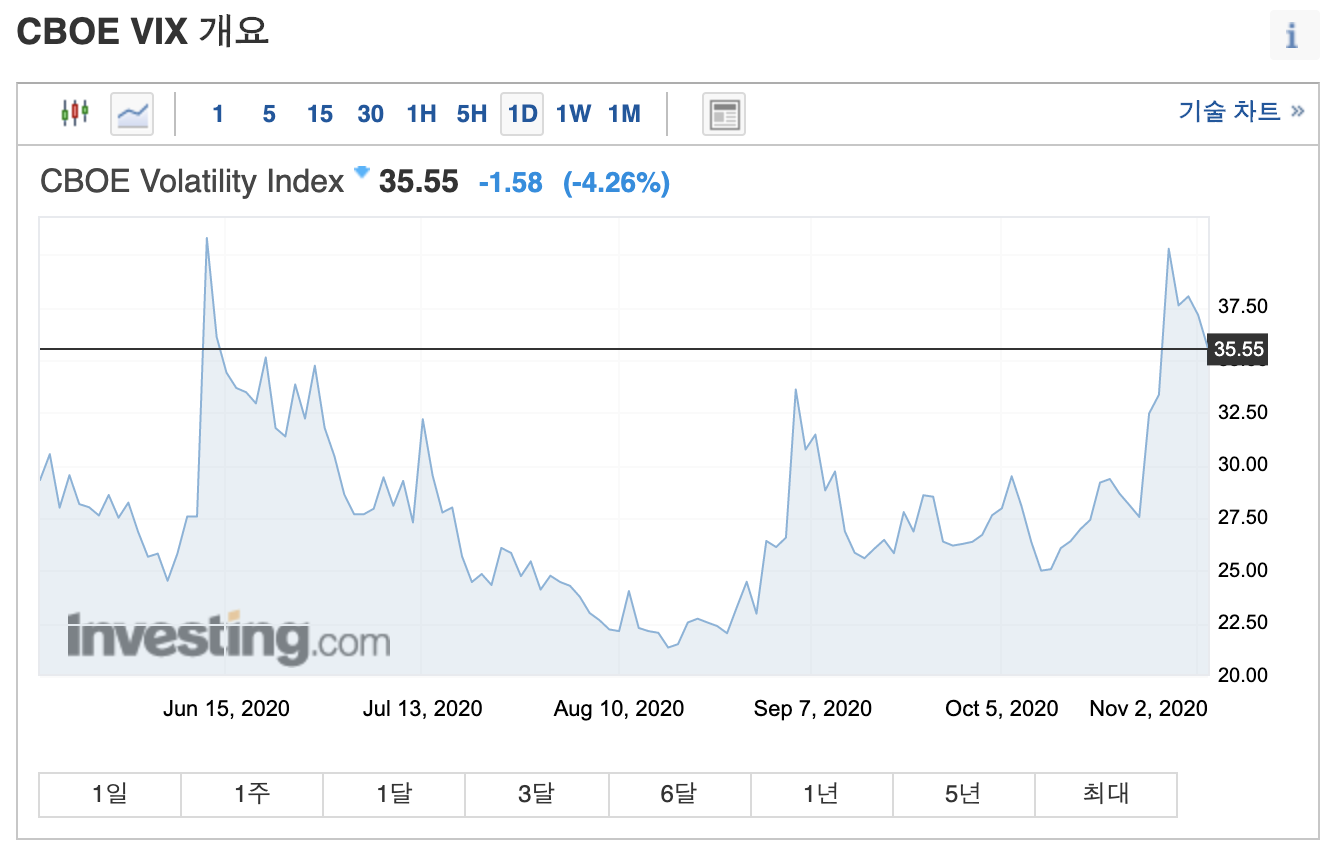Show the 1주 time range
This screenshot has width=1338, height=854.
coord(252,794)
